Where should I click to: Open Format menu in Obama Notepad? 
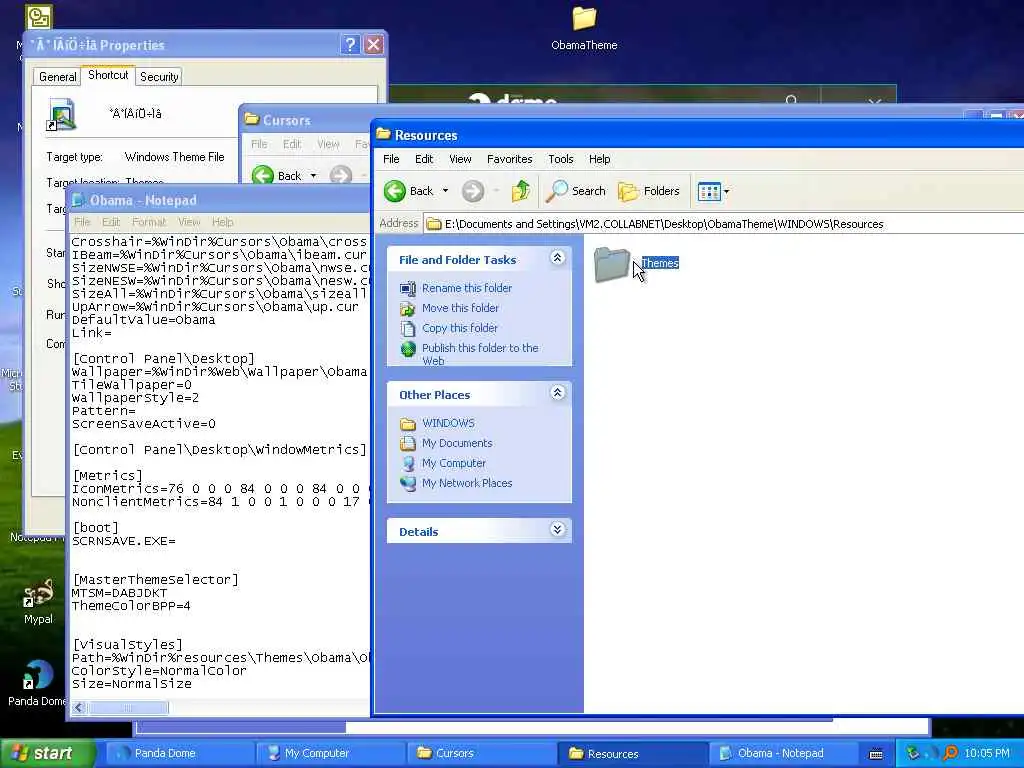(x=149, y=222)
